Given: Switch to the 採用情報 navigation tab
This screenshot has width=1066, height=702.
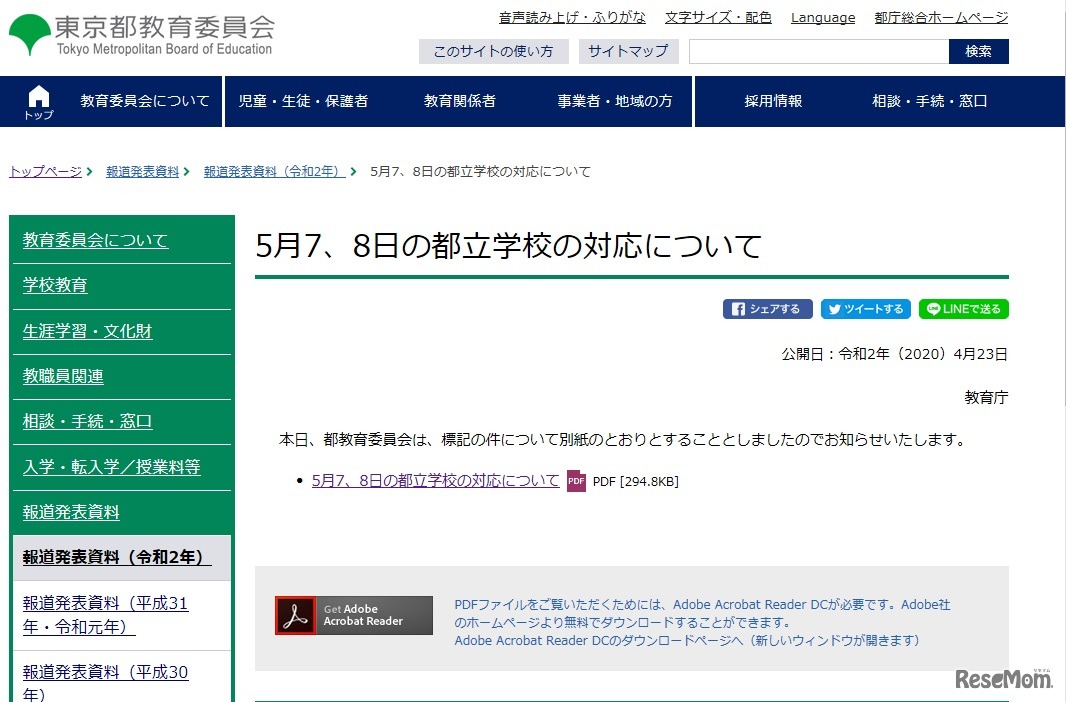Looking at the screenshot, I should pyautogui.click(x=772, y=101).
